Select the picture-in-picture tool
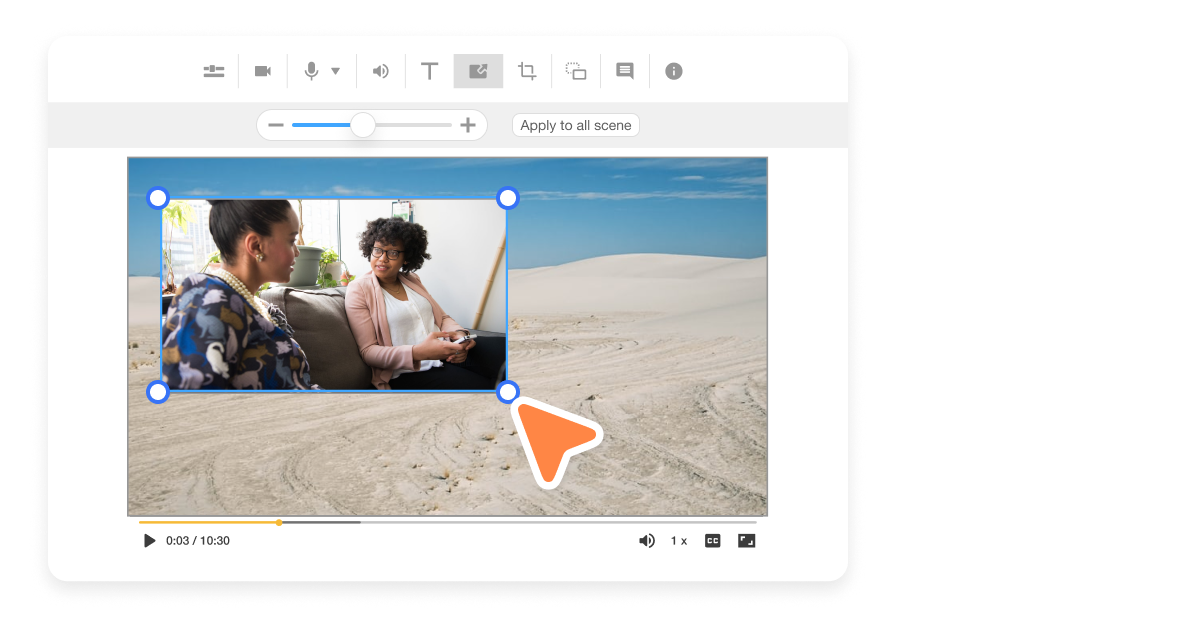1200x636 pixels. [x=478, y=70]
